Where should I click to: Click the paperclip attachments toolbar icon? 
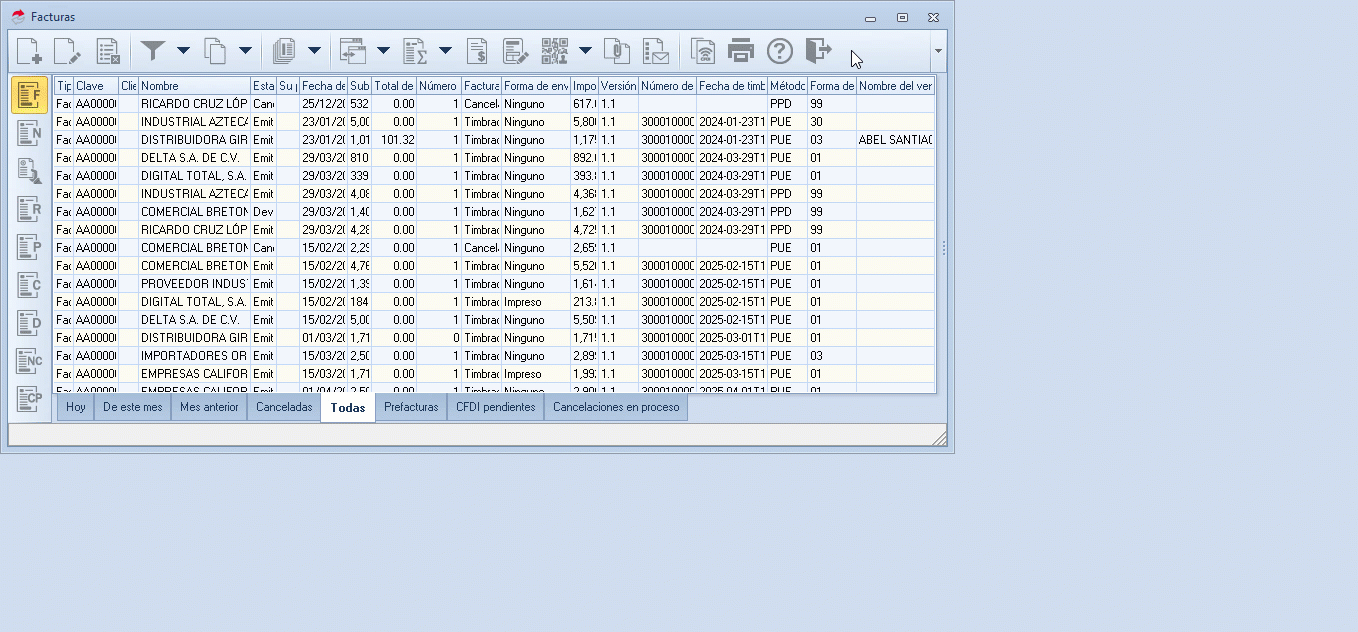[x=618, y=51]
